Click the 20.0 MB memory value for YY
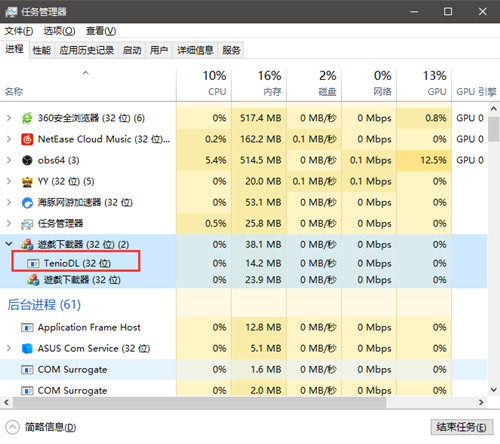Viewport: 500px width, 444px height. pos(263,181)
